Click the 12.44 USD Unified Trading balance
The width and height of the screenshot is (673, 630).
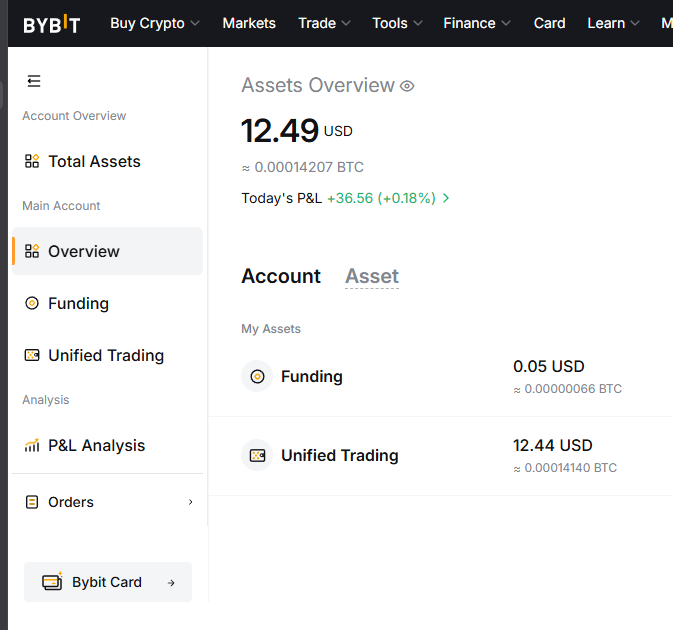click(x=553, y=445)
